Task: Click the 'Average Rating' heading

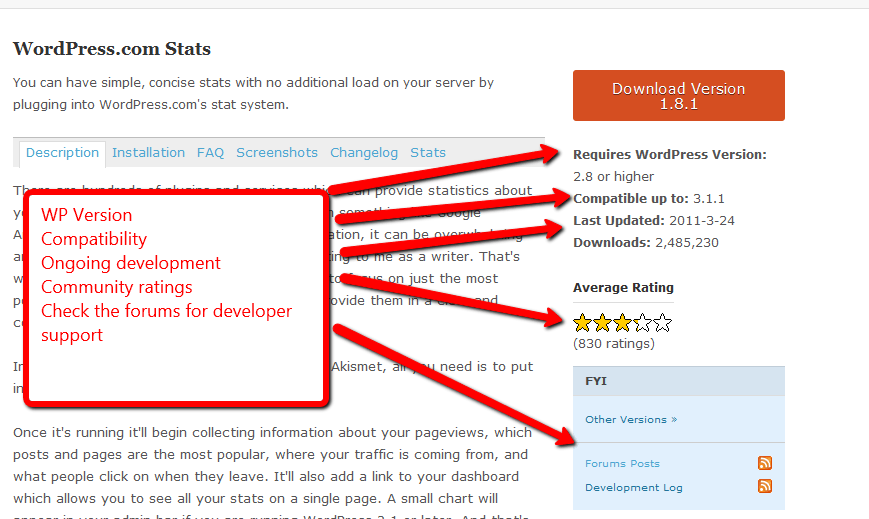Action: coord(623,288)
